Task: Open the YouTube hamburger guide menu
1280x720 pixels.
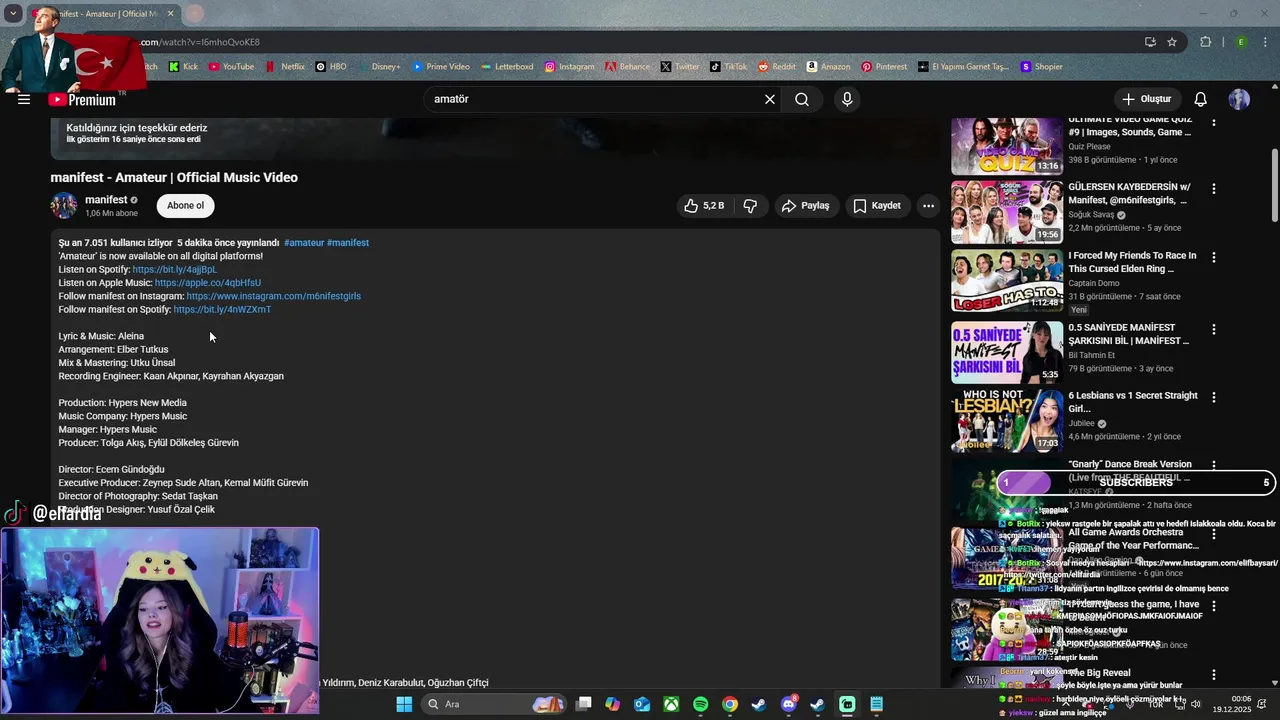Action: (24, 99)
